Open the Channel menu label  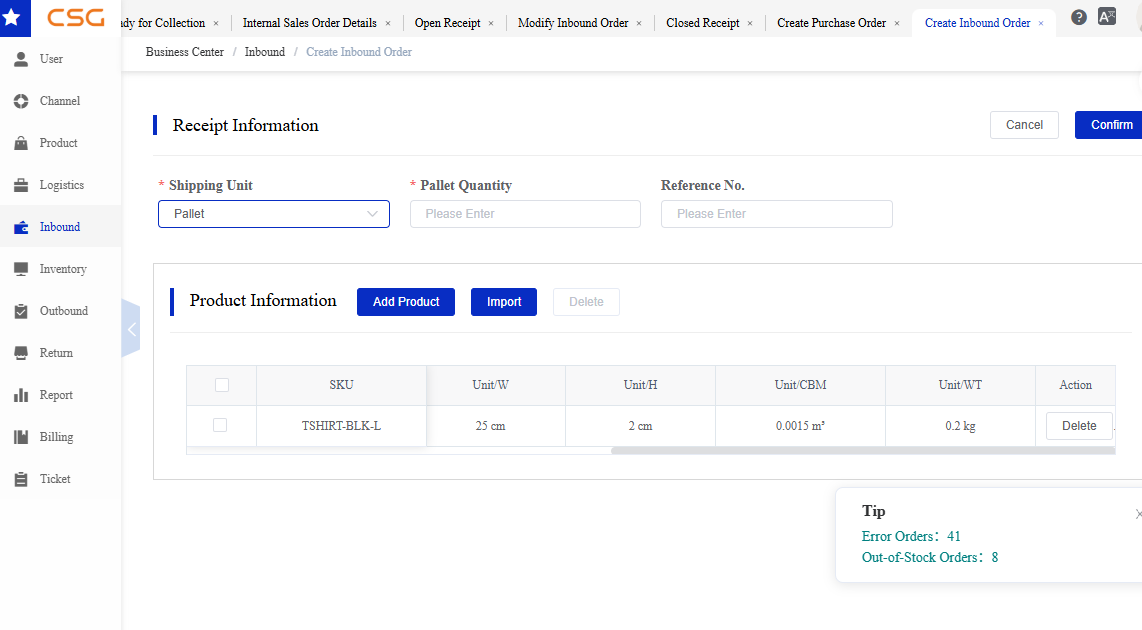(60, 101)
